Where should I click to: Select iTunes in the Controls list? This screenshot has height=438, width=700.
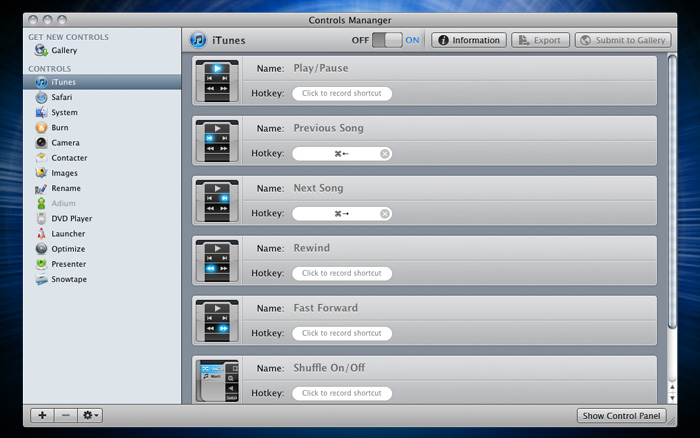click(102, 82)
